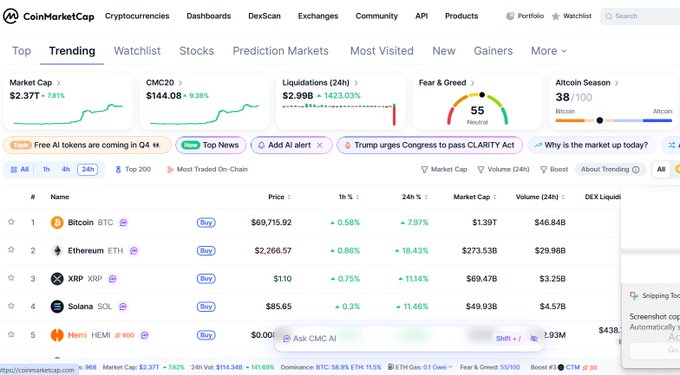Open the Market Cap filter dropdown
Image resolution: width=680 pixels, height=375 pixels.
tap(444, 170)
